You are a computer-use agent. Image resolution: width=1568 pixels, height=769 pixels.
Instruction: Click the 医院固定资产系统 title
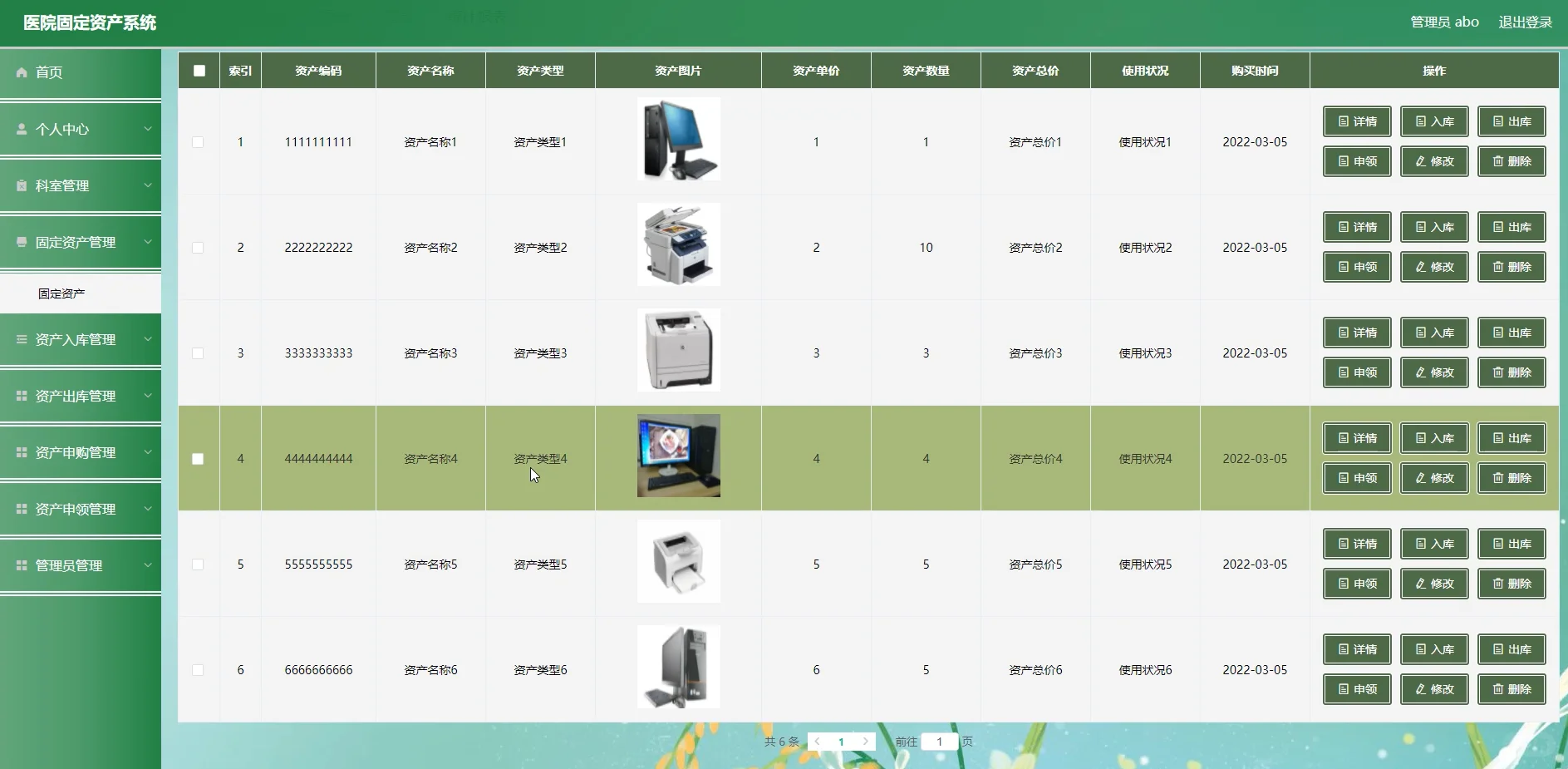click(90, 22)
